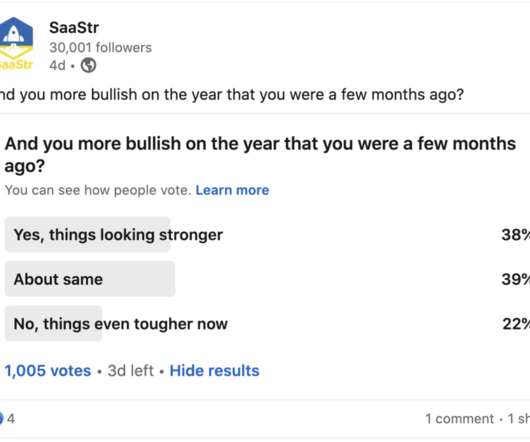The height and width of the screenshot is (442, 530).
Task: Open the share count link
Action: point(519,419)
